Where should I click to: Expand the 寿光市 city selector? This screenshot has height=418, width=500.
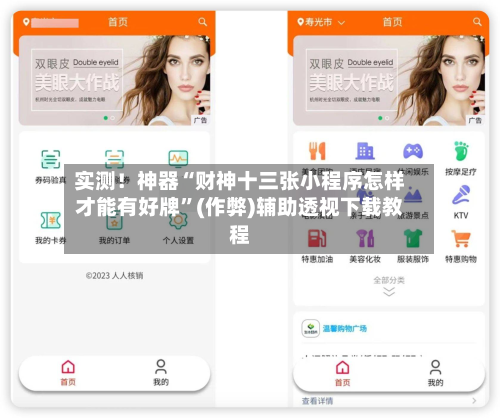[x=321, y=22]
